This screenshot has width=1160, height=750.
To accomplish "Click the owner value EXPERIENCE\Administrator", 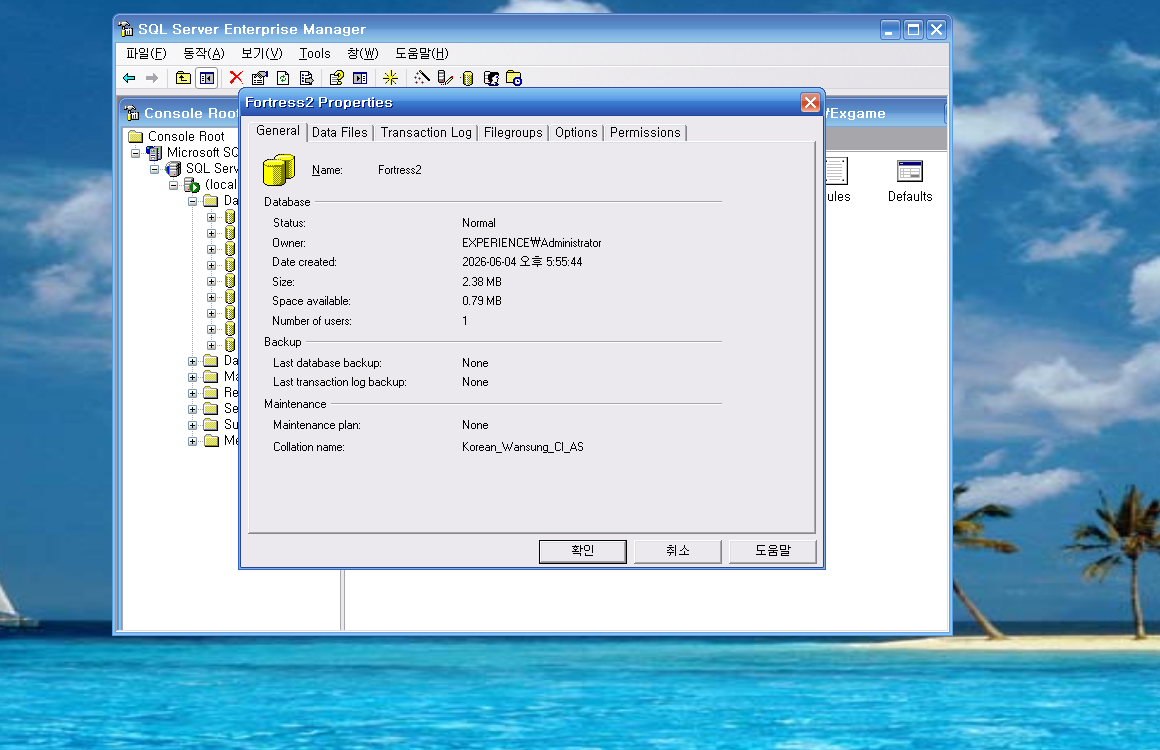I will click(531, 243).
